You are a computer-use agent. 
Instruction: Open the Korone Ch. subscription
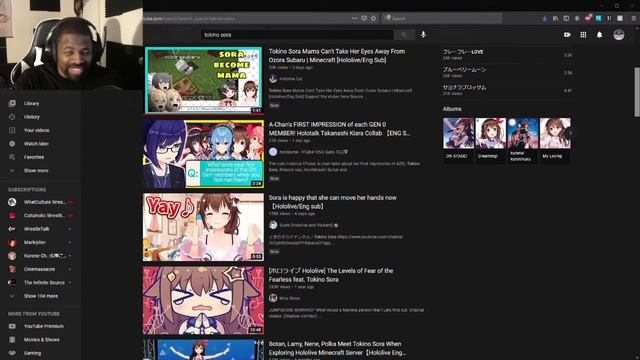pos(40,256)
